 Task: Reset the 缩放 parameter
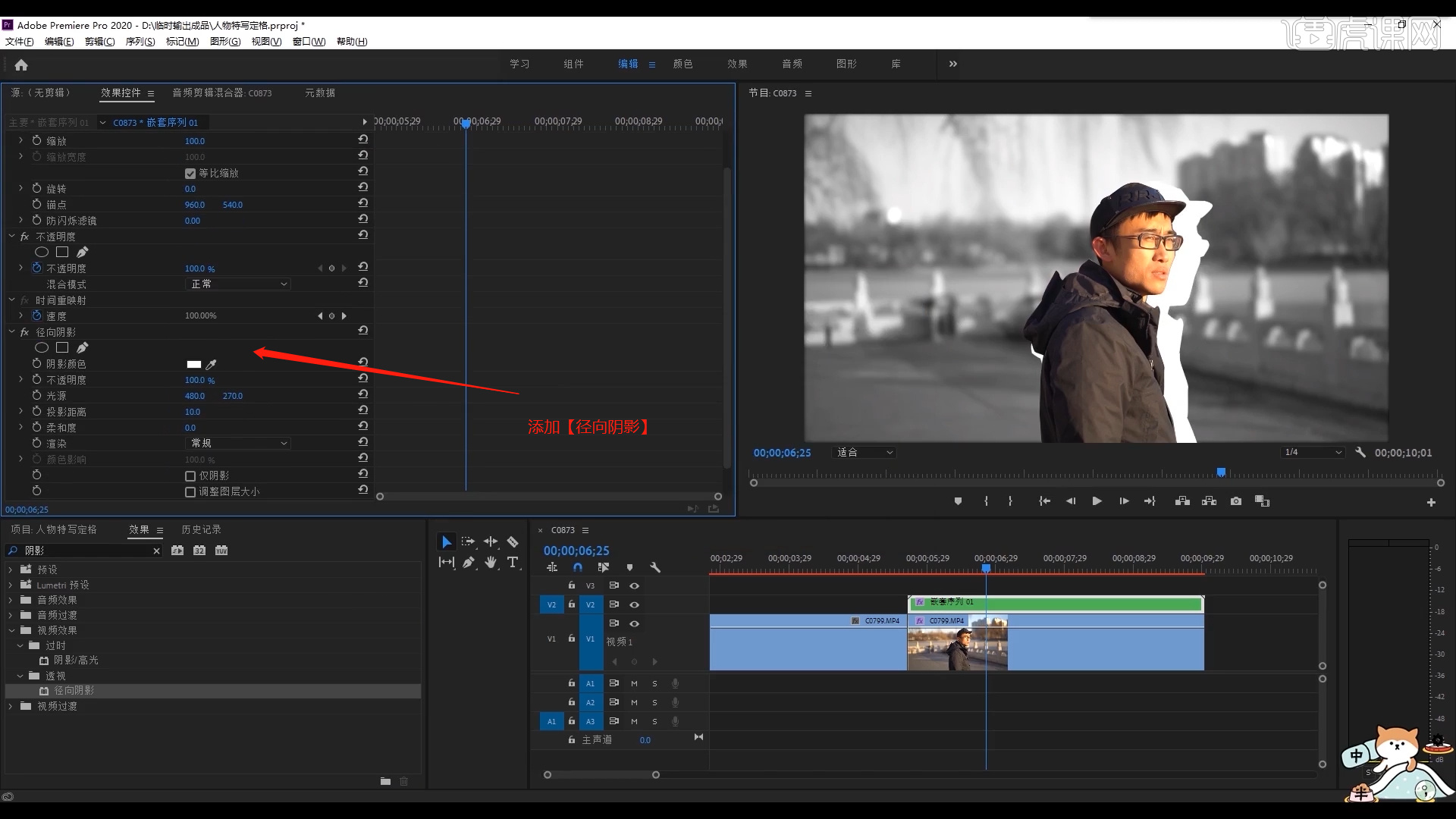click(363, 140)
